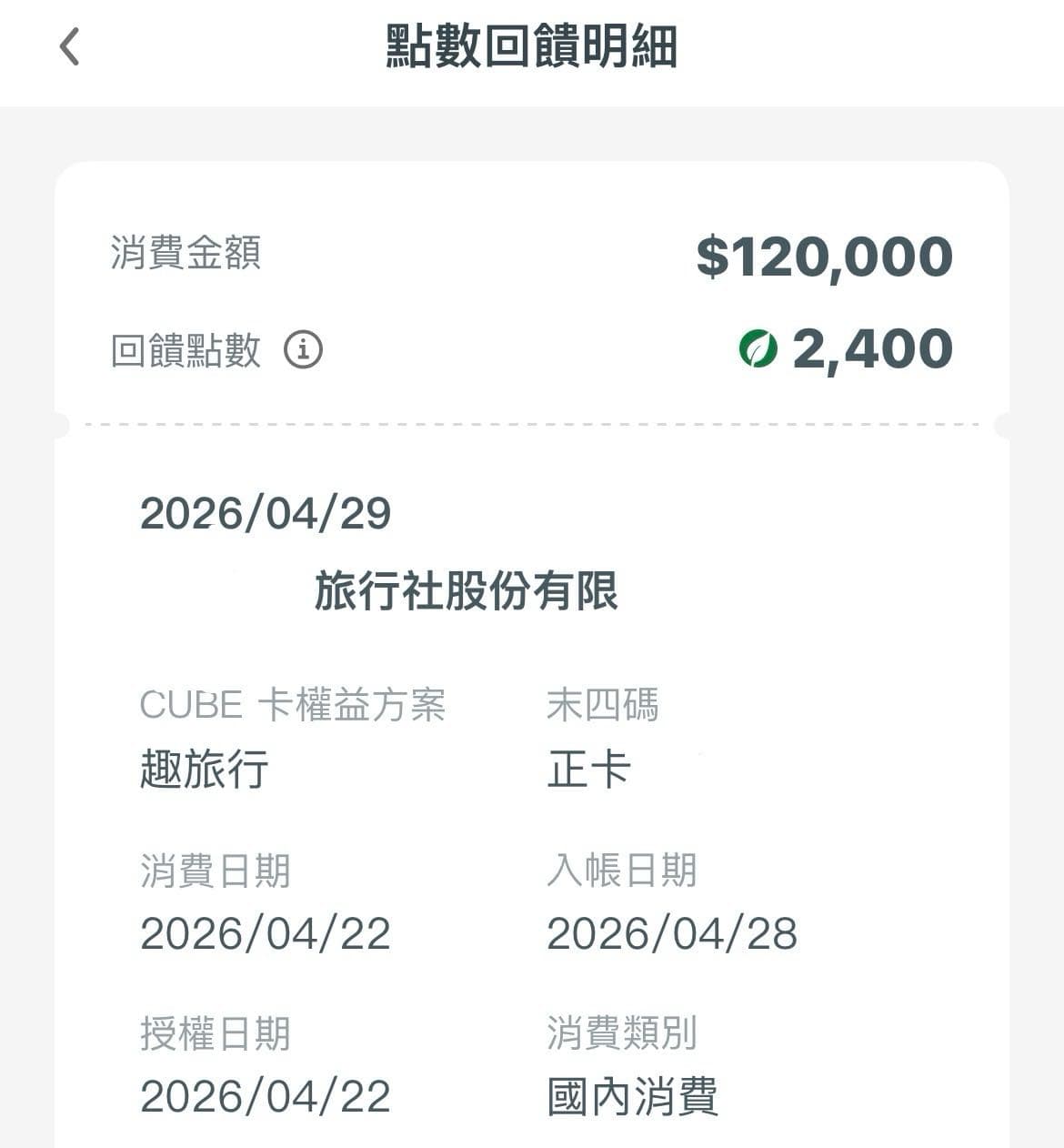
Task: Tap the 趣旅行 benefit plan value
Action: 204,769
